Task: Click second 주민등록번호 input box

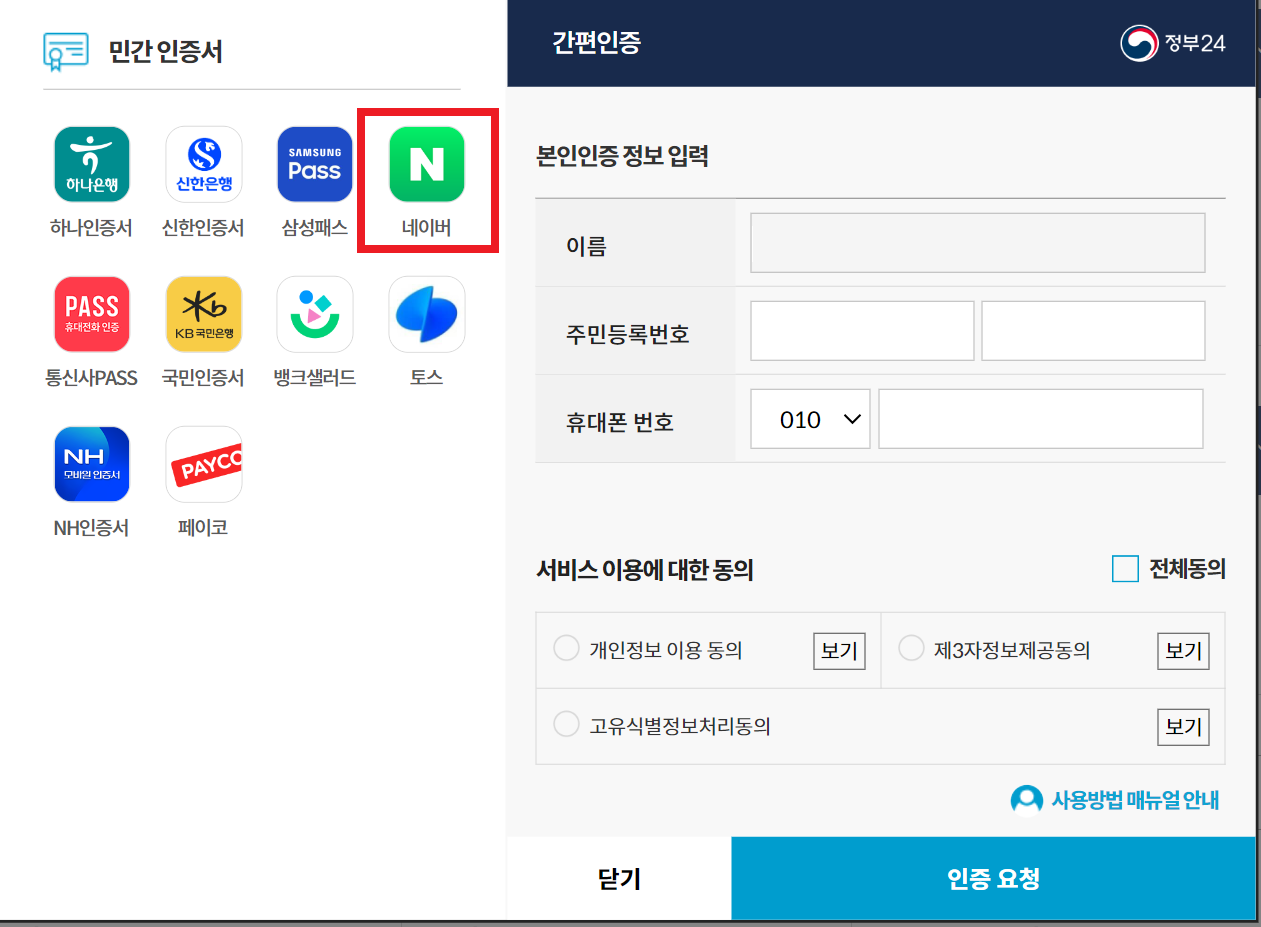Action: 1093,331
